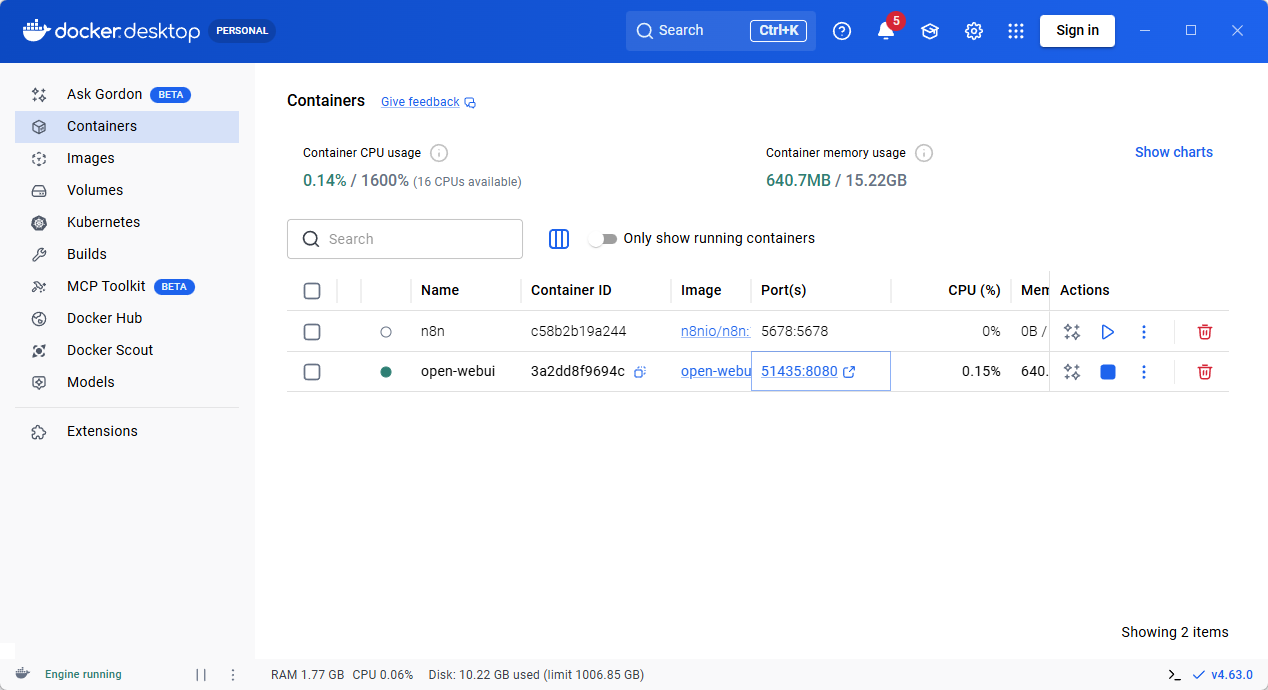The image size is (1268, 690).
Task: Click the Sign in button
Action: (1077, 30)
